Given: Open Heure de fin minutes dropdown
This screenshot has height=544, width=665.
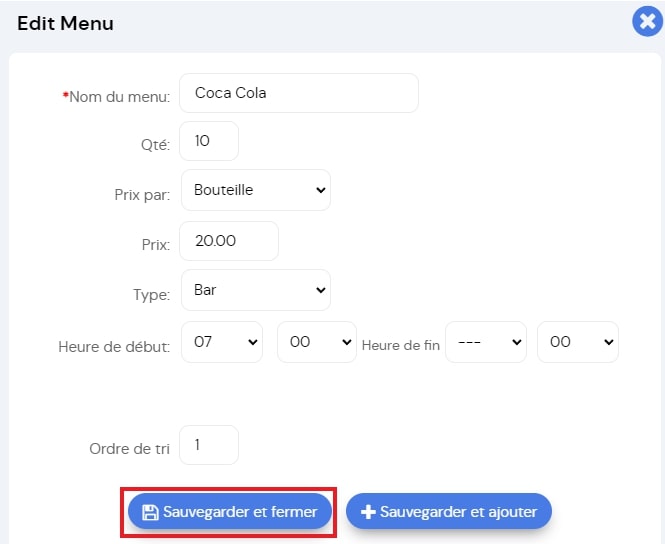Looking at the screenshot, I should point(578,342).
